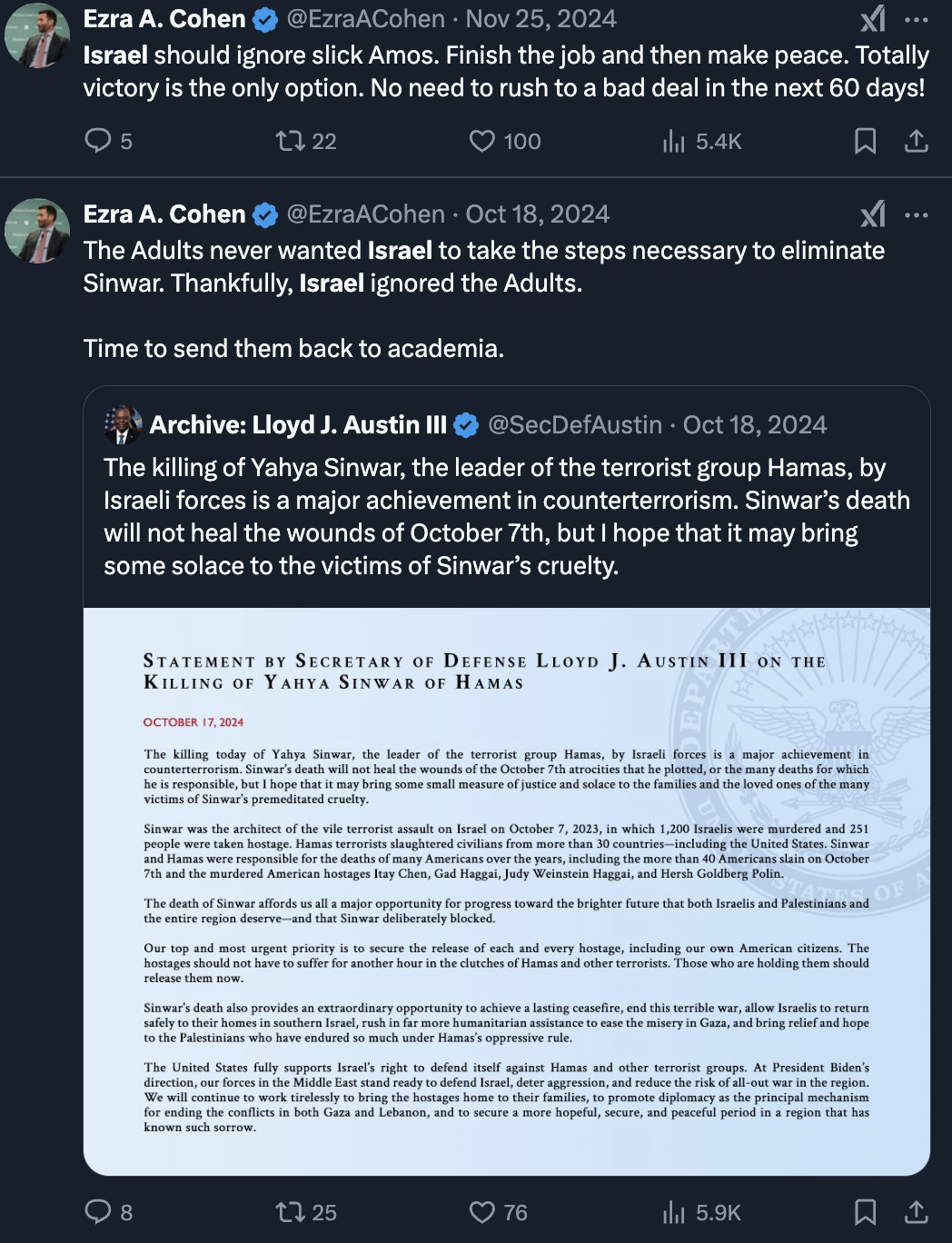Share the Oct 18 'Adults' post

coord(917,1211)
